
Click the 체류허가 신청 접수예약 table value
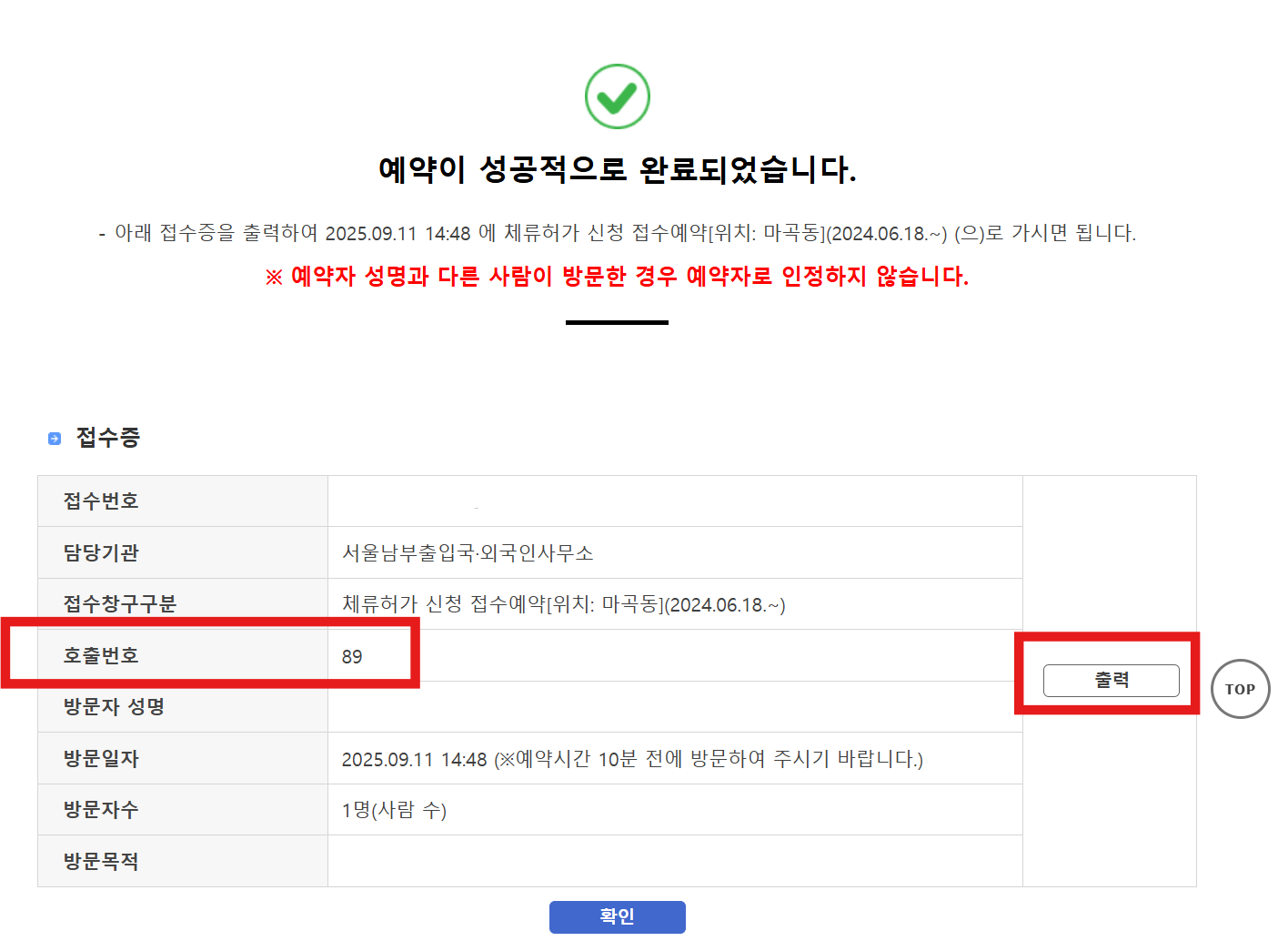563,605
